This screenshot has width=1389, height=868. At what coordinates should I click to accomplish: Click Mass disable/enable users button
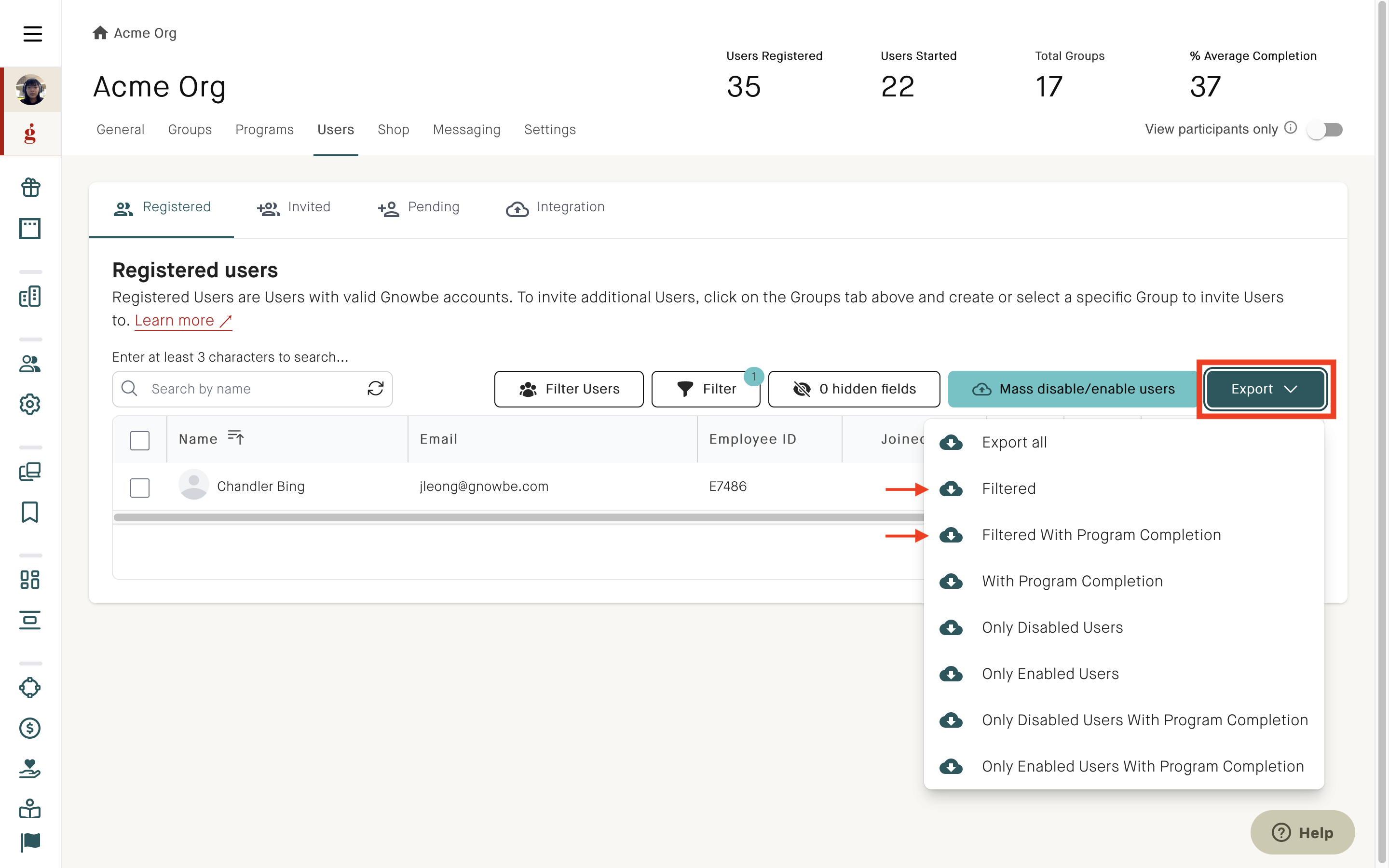[x=1073, y=389]
